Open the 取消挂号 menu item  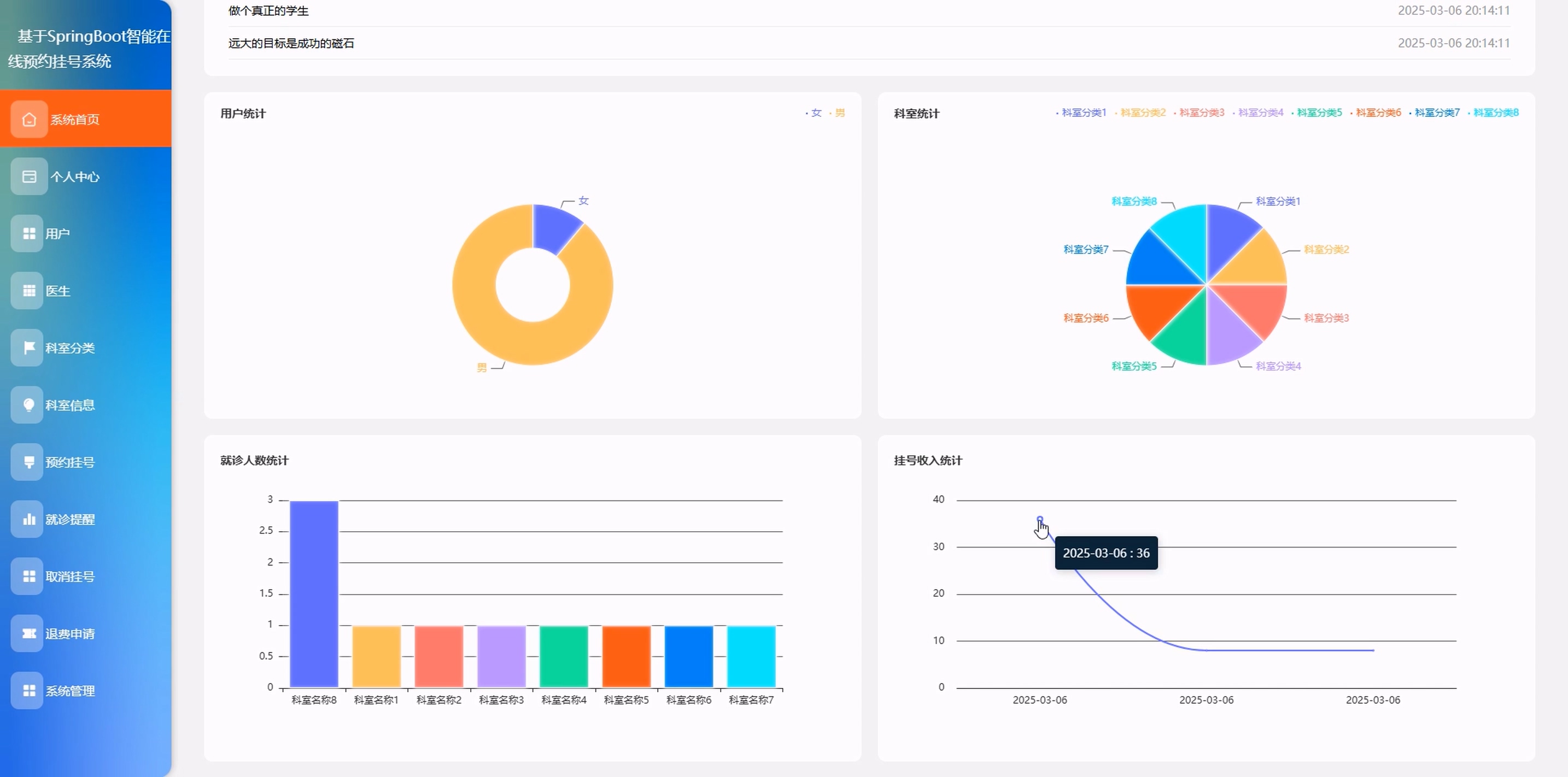coord(70,576)
